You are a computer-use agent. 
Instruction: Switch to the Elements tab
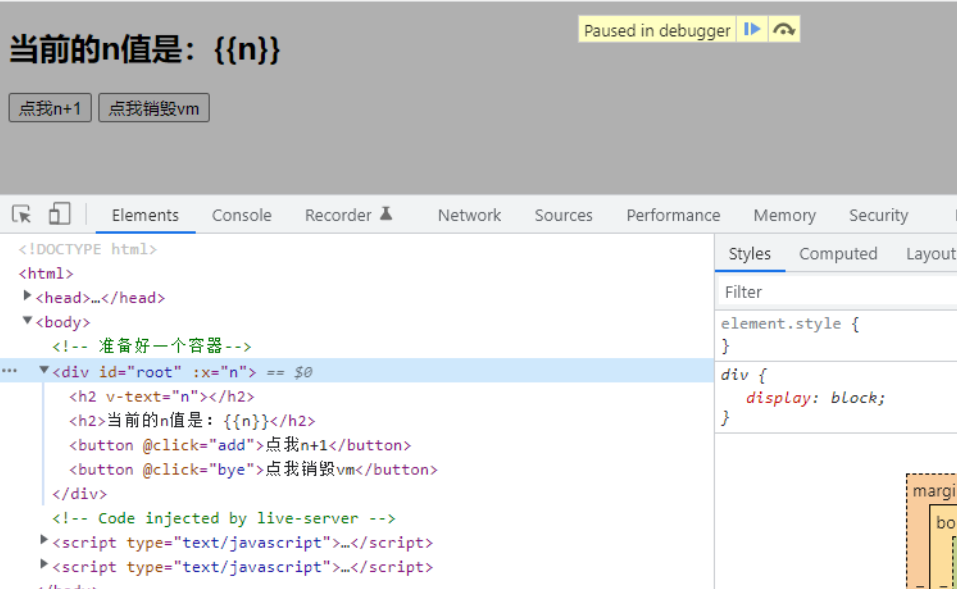coord(145,215)
